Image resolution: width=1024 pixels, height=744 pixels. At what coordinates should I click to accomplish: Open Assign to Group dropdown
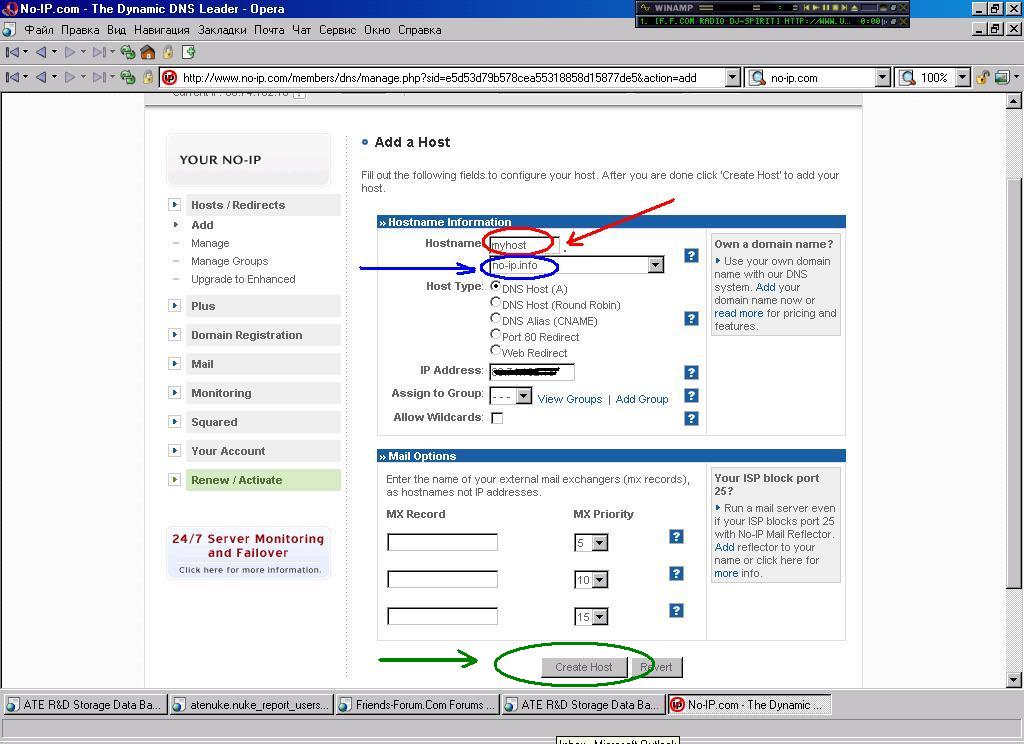524,396
